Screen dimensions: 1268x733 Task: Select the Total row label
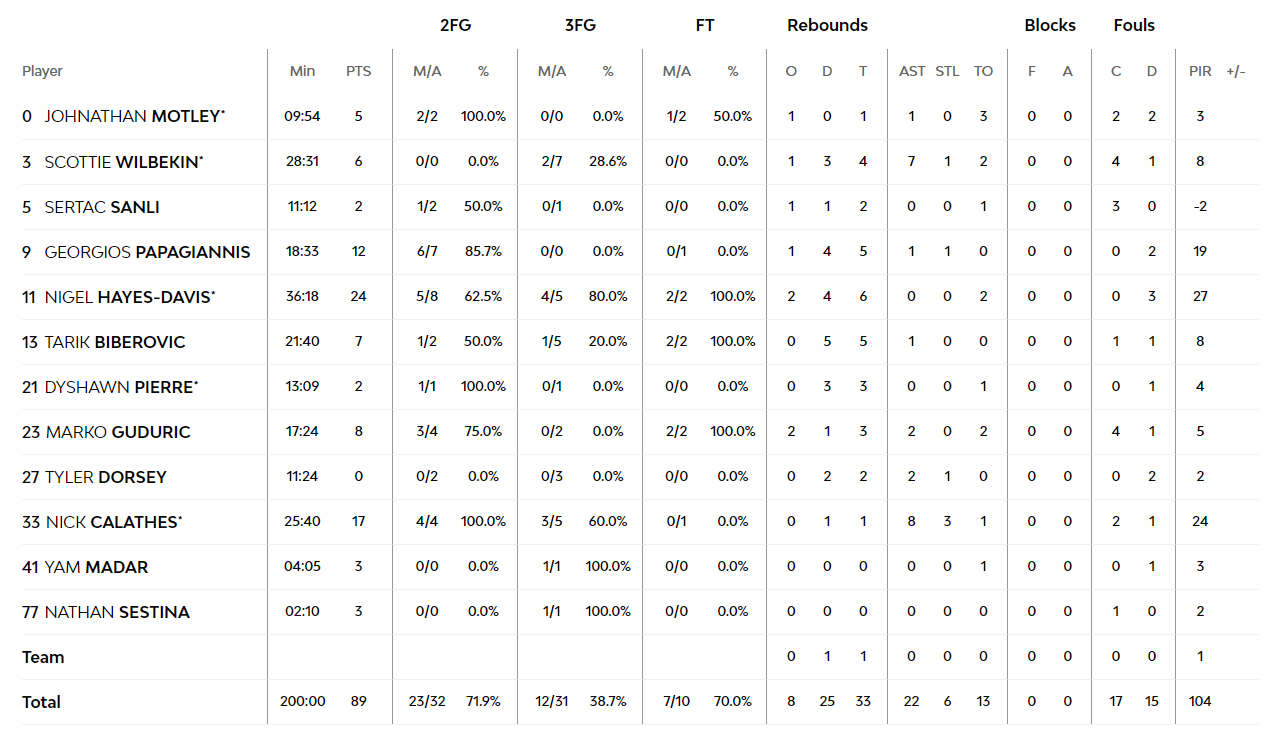pyautogui.click(x=42, y=702)
